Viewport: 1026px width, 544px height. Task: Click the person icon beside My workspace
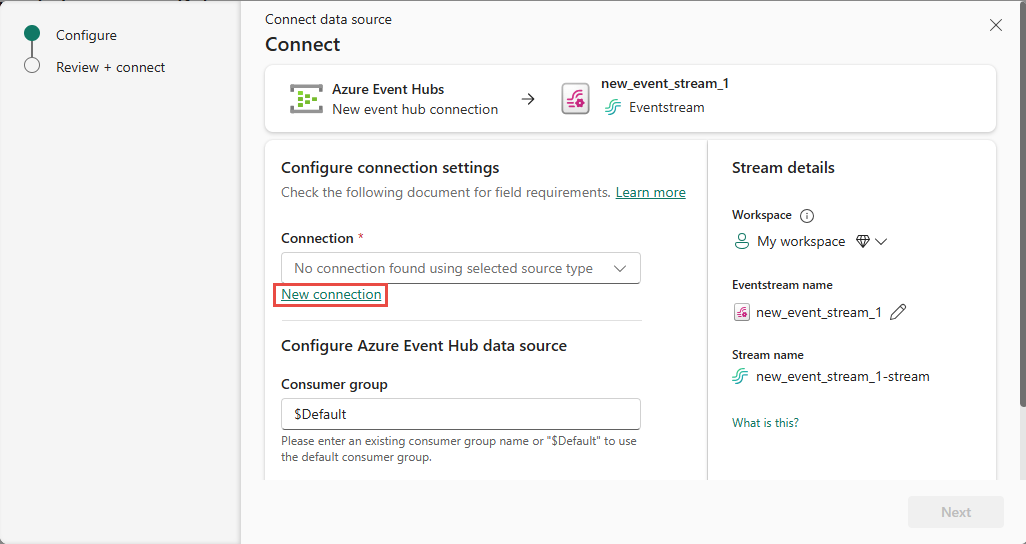pos(742,241)
